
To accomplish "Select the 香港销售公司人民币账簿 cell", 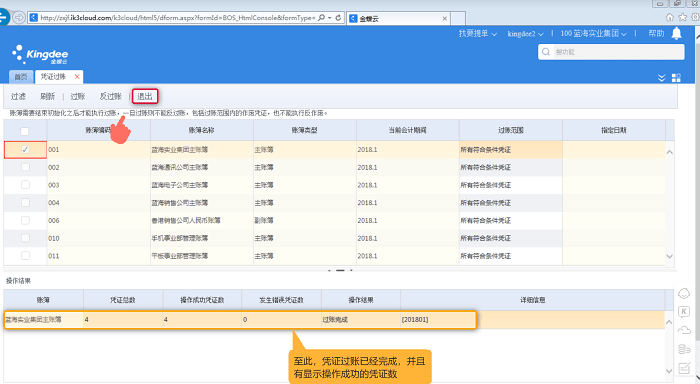I will [201, 220].
